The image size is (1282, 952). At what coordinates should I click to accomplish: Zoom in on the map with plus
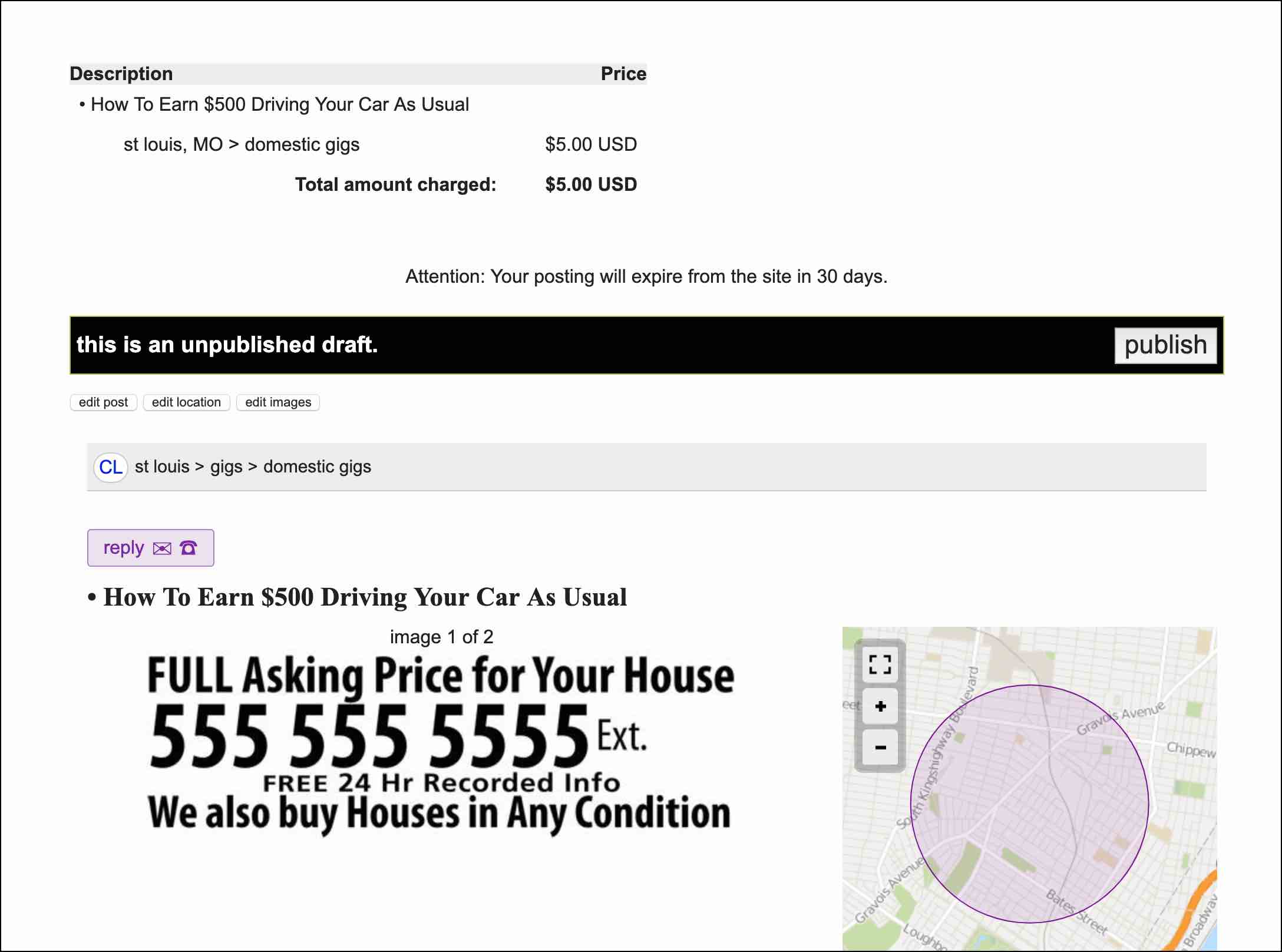pyautogui.click(x=880, y=706)
